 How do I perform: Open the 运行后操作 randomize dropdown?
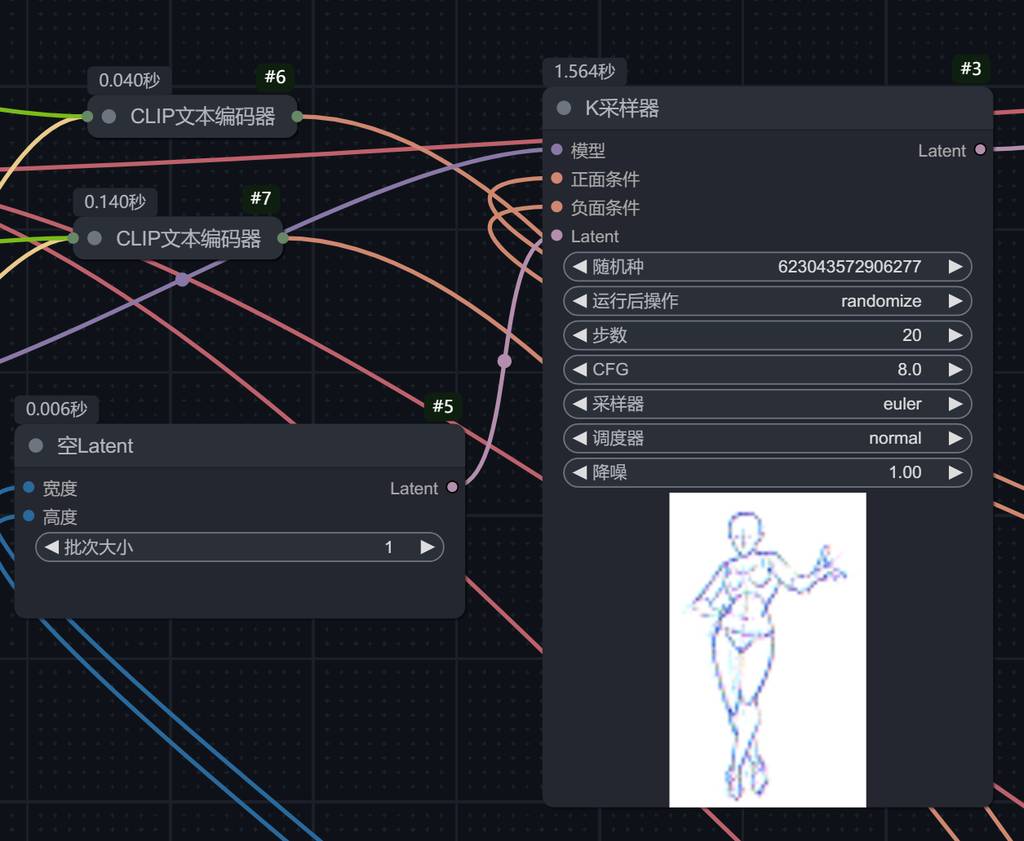(x=767, y=301)
